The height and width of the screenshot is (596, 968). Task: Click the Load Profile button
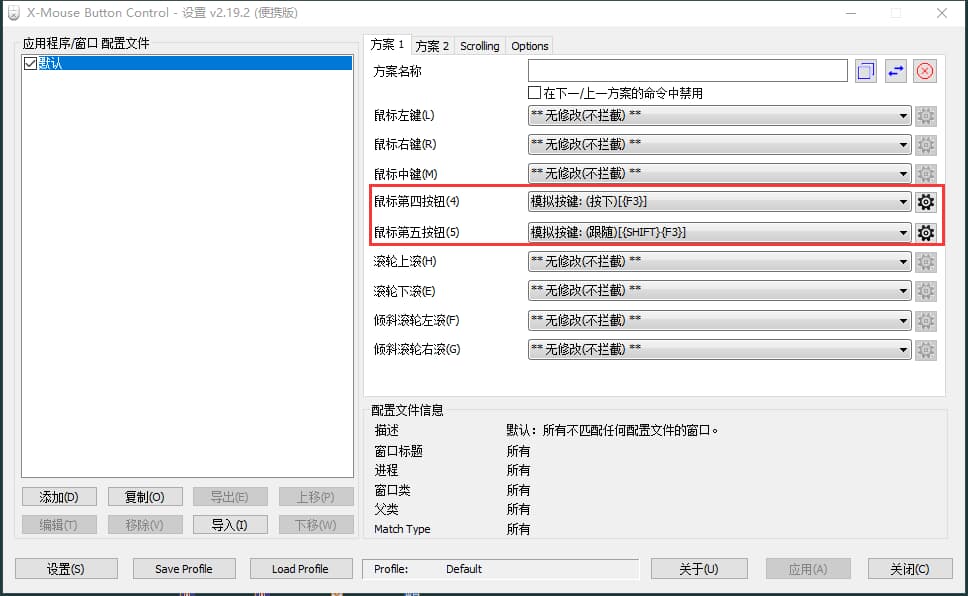coord(301,569)
